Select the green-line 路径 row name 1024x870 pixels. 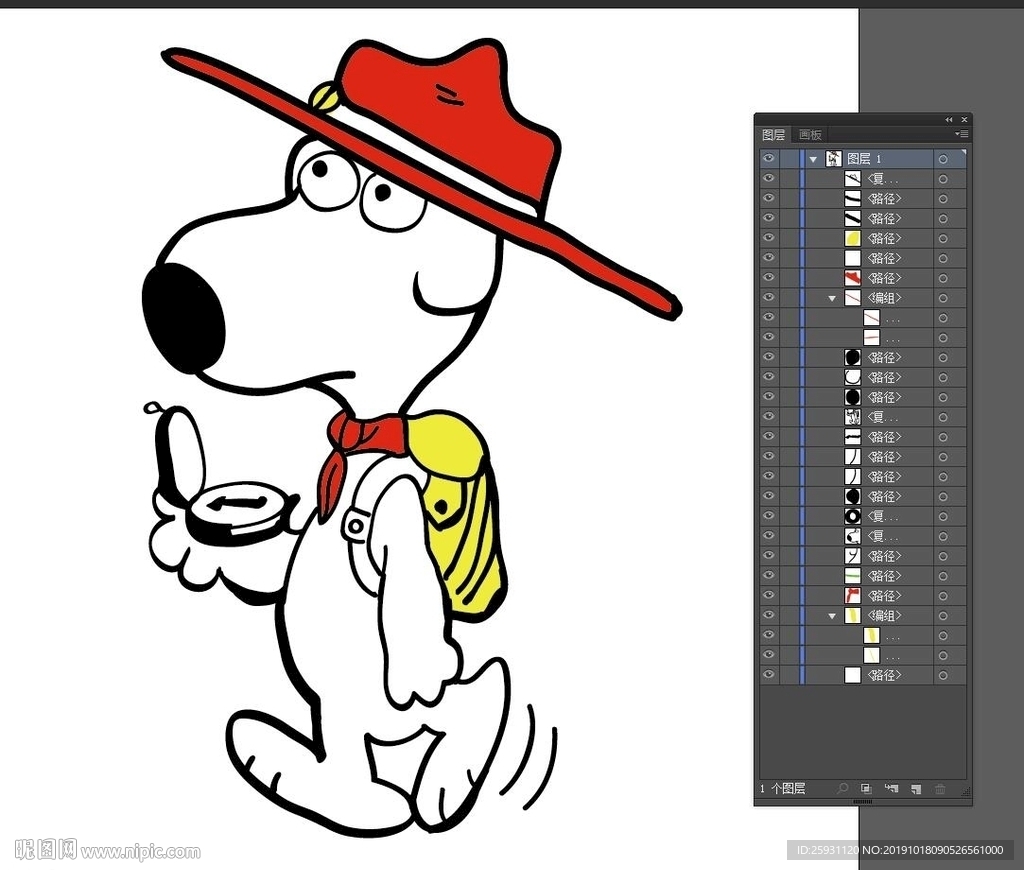(884, 576)
